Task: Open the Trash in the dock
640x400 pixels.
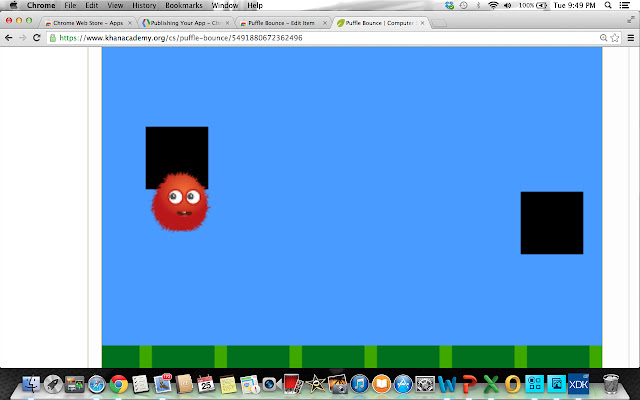Action: point(611,384)
